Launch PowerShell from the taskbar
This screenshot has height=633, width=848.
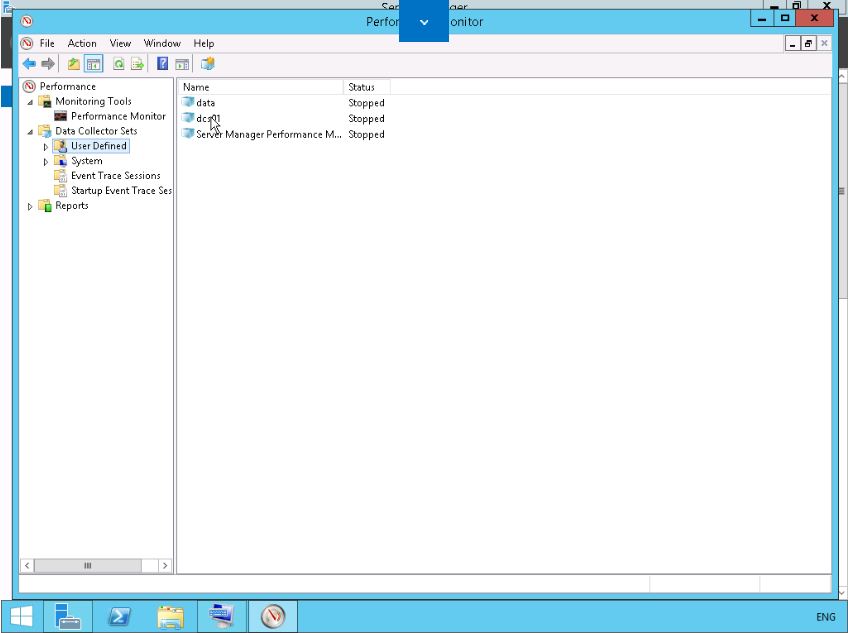pyautogui.click(x=119, y=616)
